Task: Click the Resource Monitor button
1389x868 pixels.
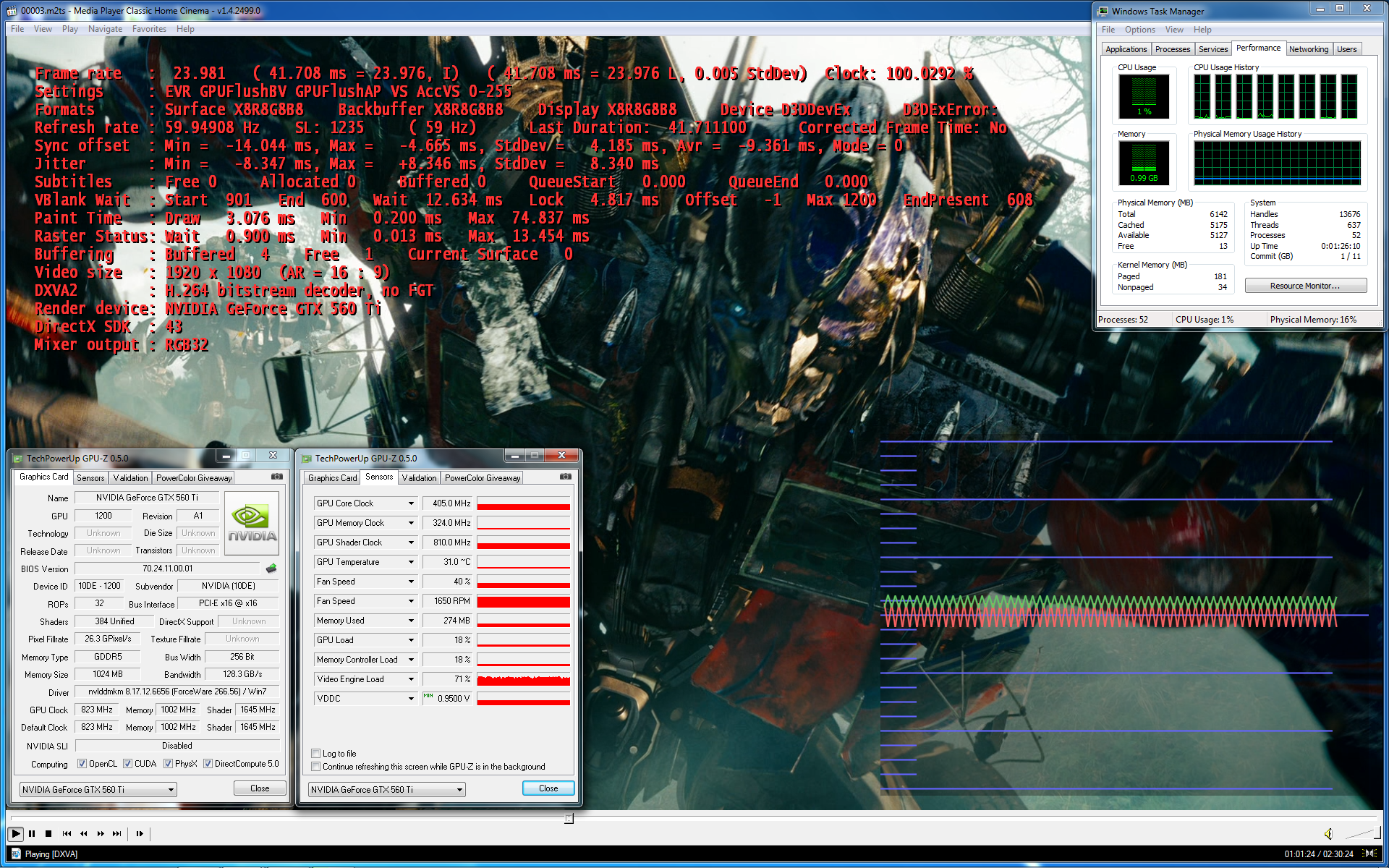Action: pyautogui.click(x=1305, y=286)
